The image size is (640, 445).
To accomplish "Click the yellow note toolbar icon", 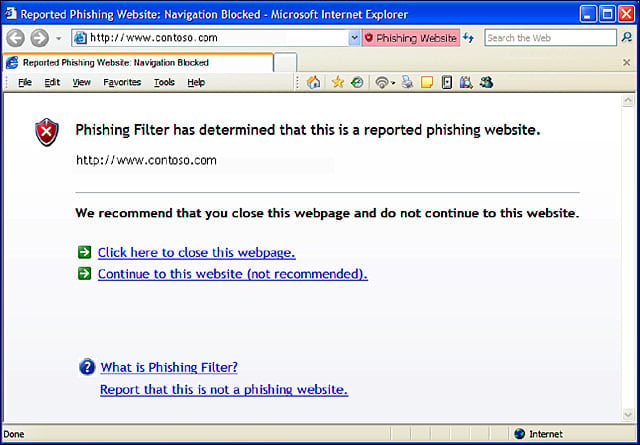I will tap(427, 83).
